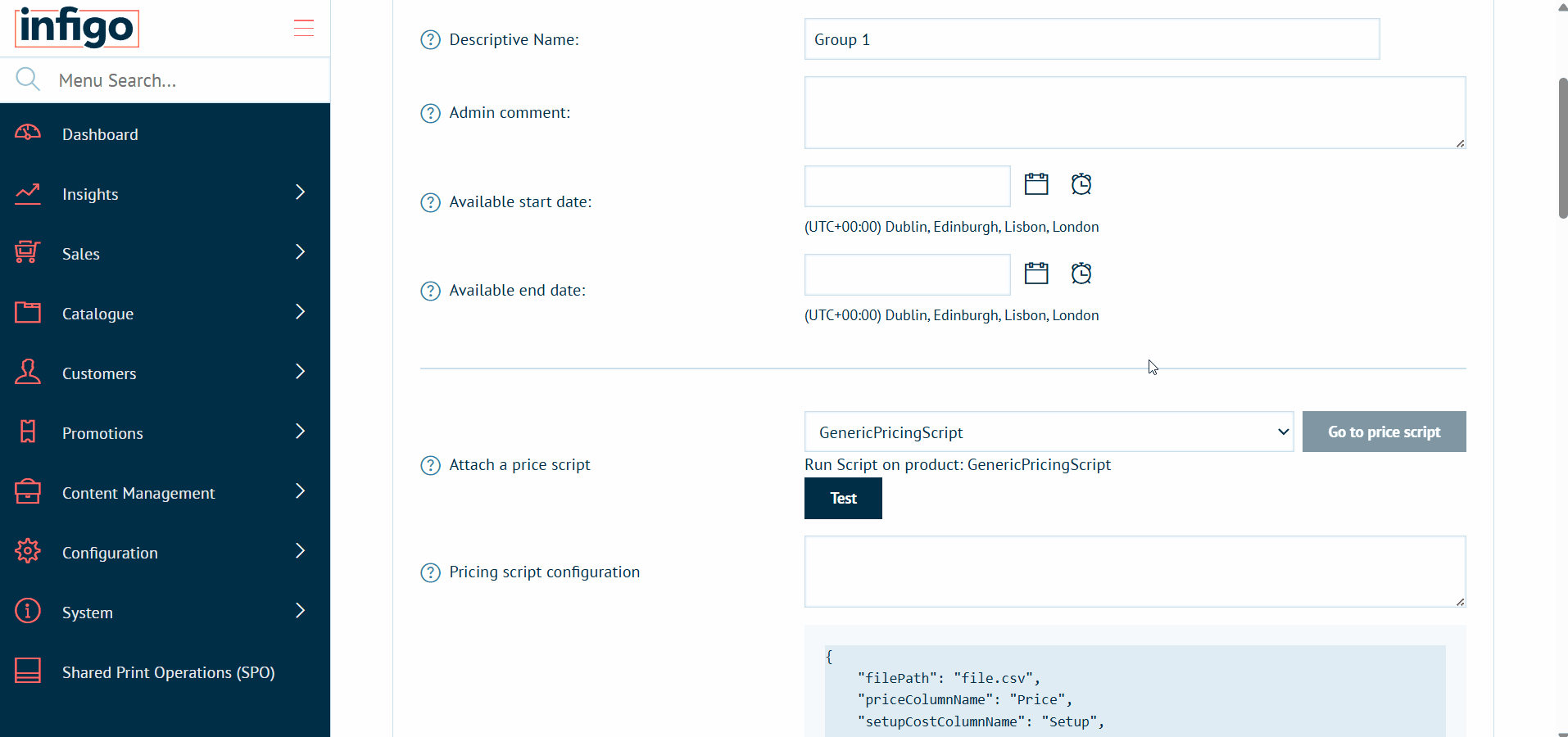This screenshot has width=1568, height=737.
Task: Click the "setupCostColumnName": "Setup" sample line
Action: coord(981,721)
